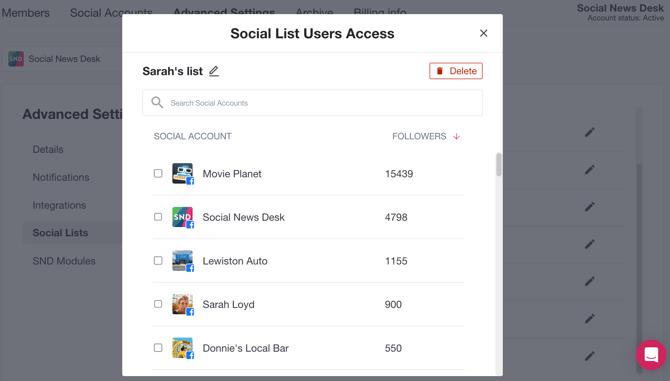This screenshot has width=670, height=381.
Task: Click Social News Desk SND avatar in list
Action: (x=182, y=217)
